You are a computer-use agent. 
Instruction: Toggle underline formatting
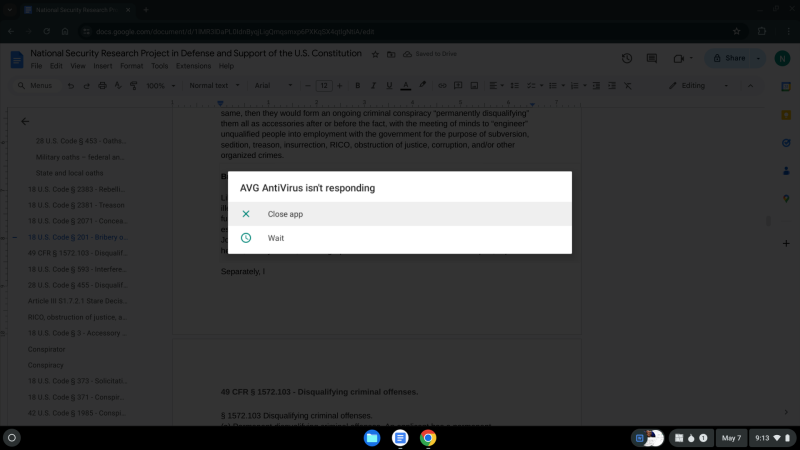click(x=389, y=86)
